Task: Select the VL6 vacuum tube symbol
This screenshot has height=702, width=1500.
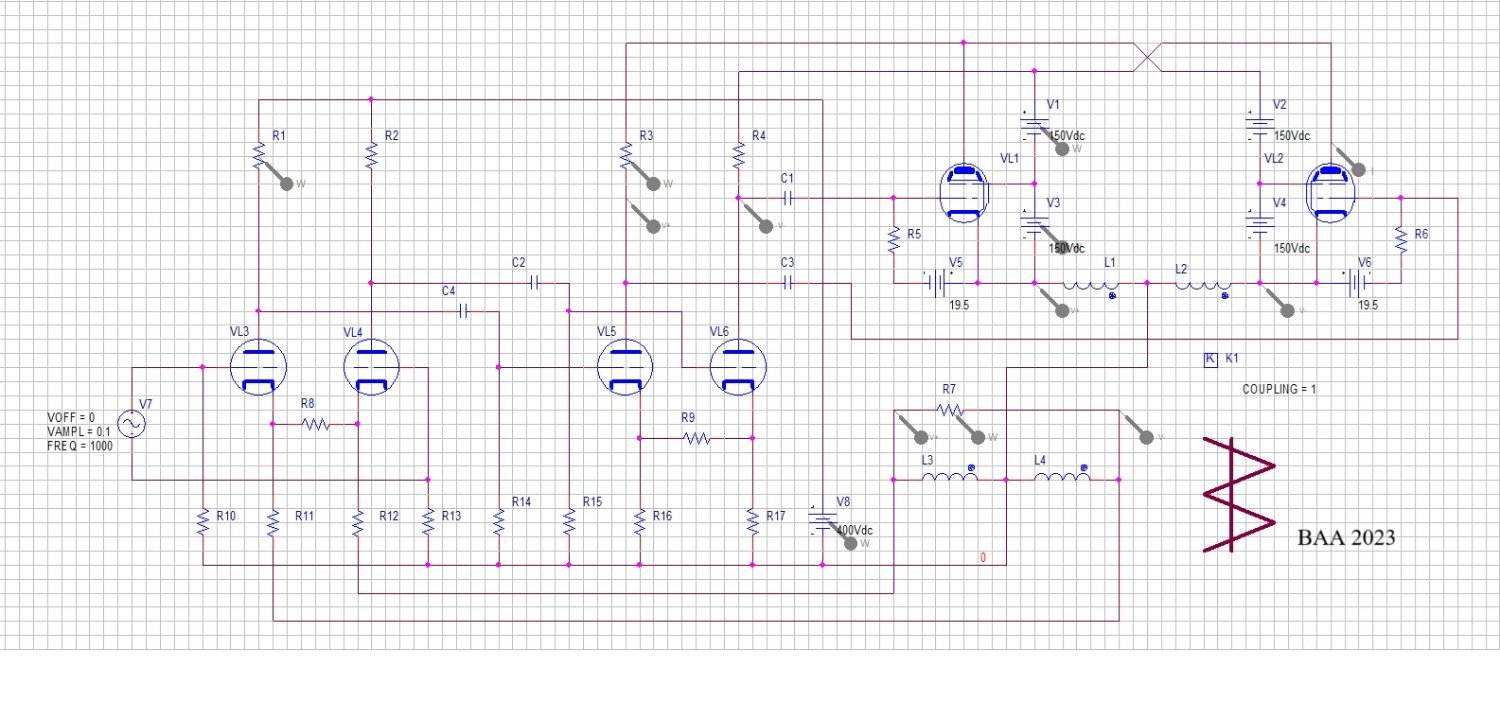Action: point(738,368)
